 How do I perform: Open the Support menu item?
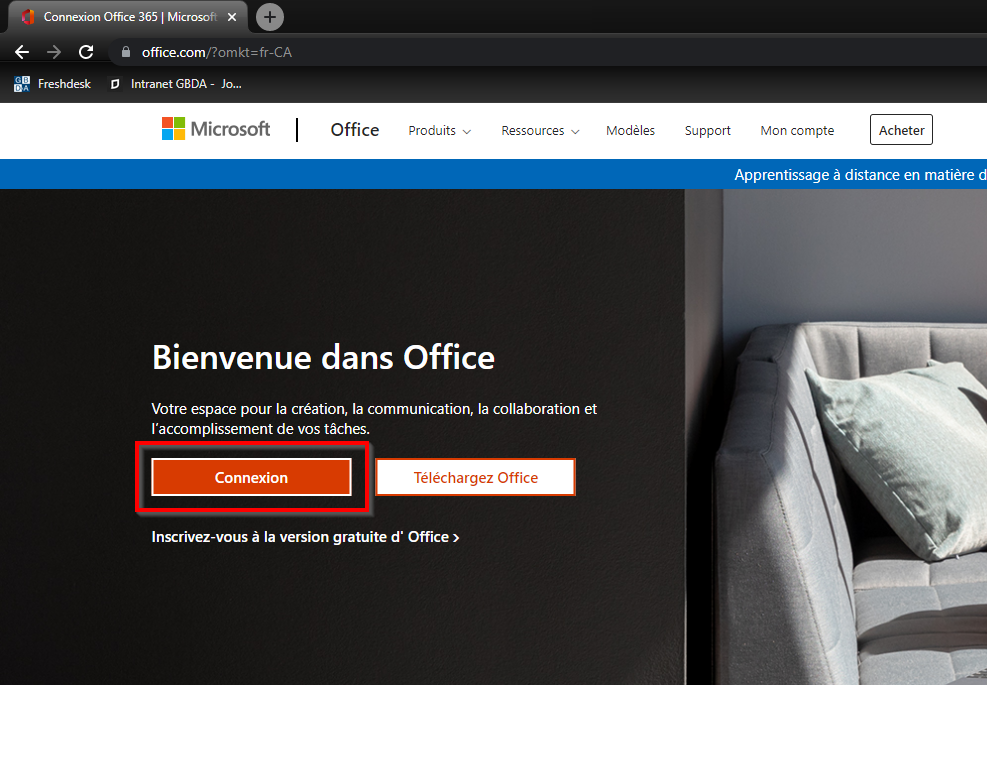[708, 130]
